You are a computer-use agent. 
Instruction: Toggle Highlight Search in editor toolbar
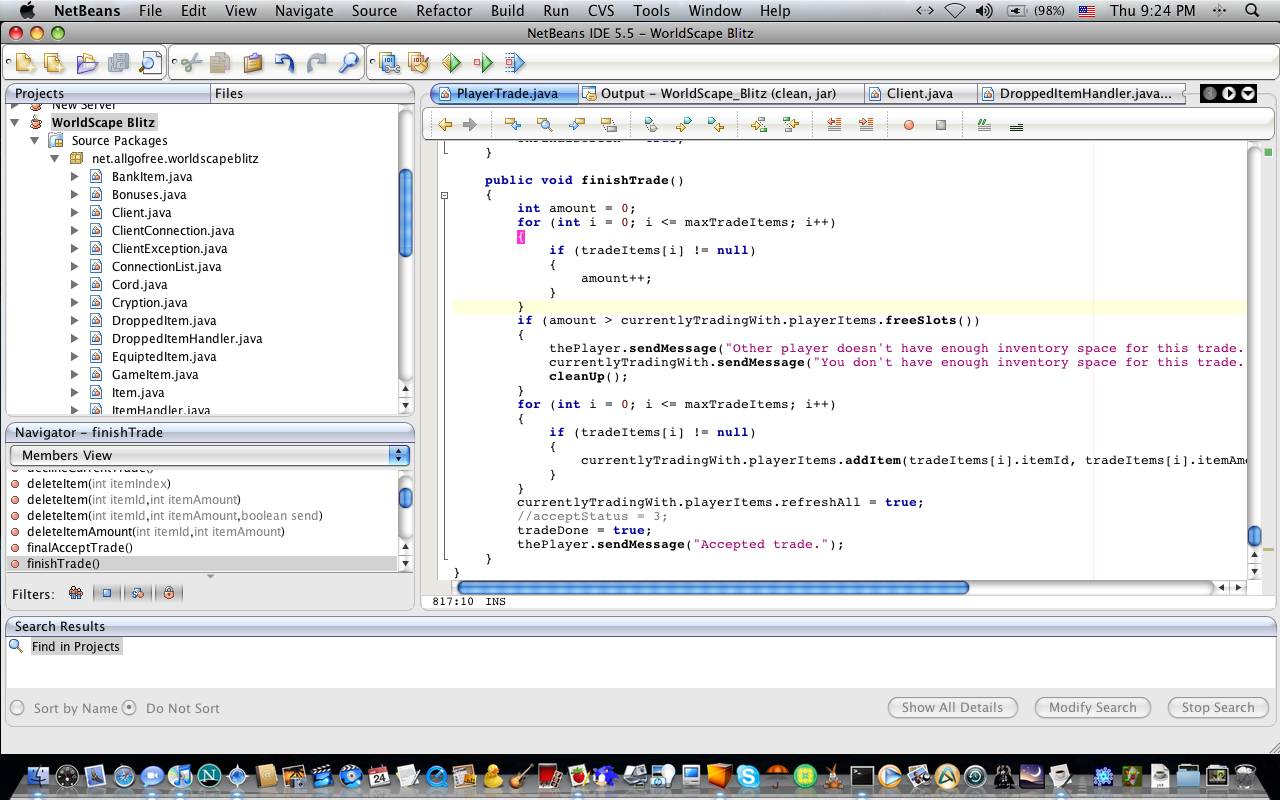pos(609,125)
